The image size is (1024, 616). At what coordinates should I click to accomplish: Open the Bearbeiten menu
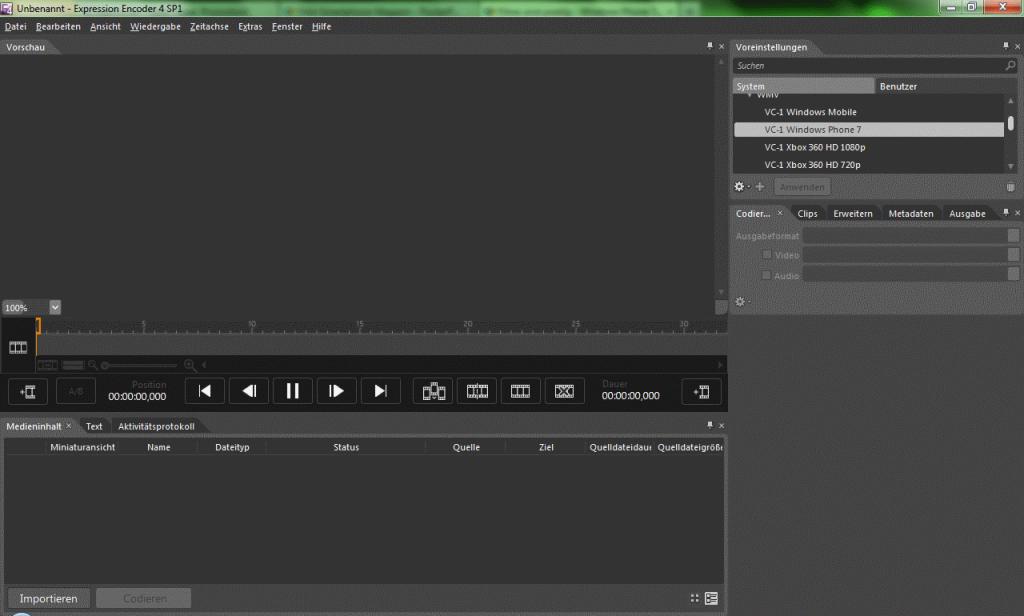click(58, 27)
